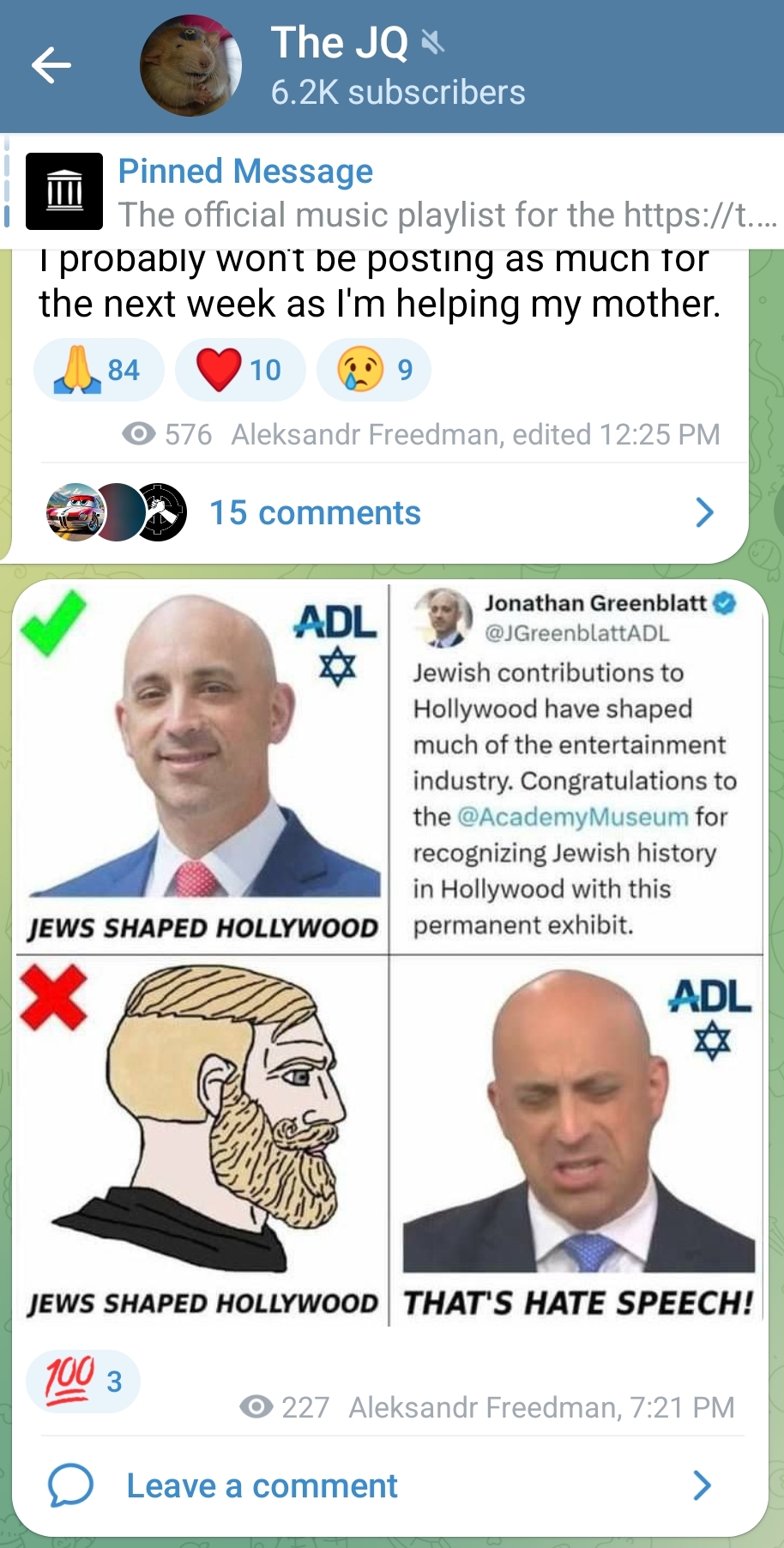Tap the eye views icon showing 227

256,1407
